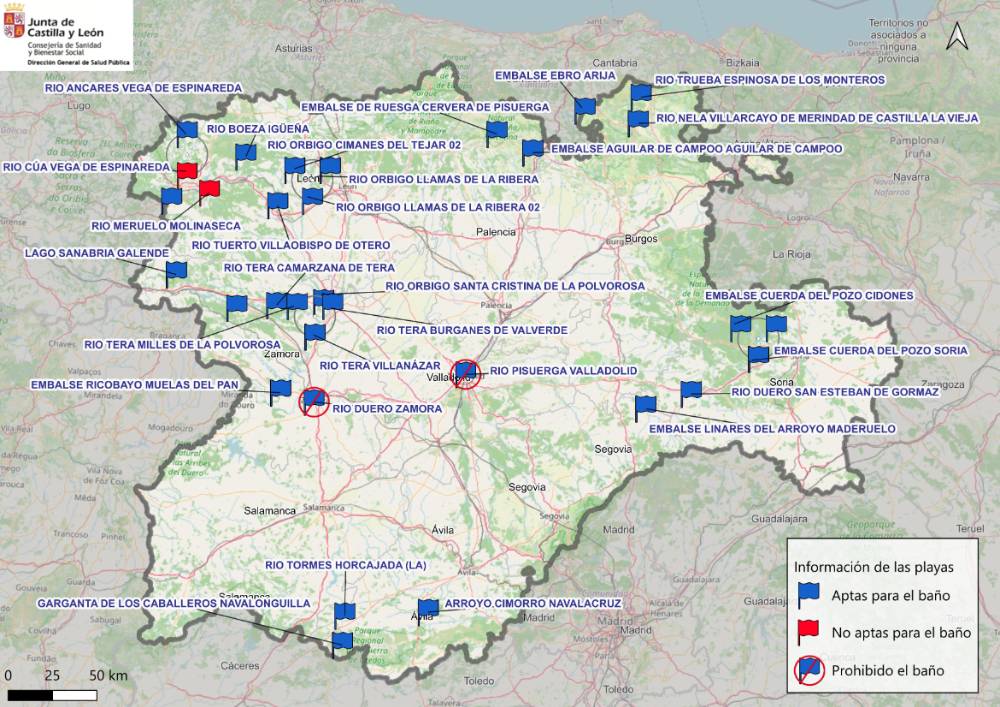Click the north arrow compass symbol
Screen dimensions: 1000x707
[957, 36]
